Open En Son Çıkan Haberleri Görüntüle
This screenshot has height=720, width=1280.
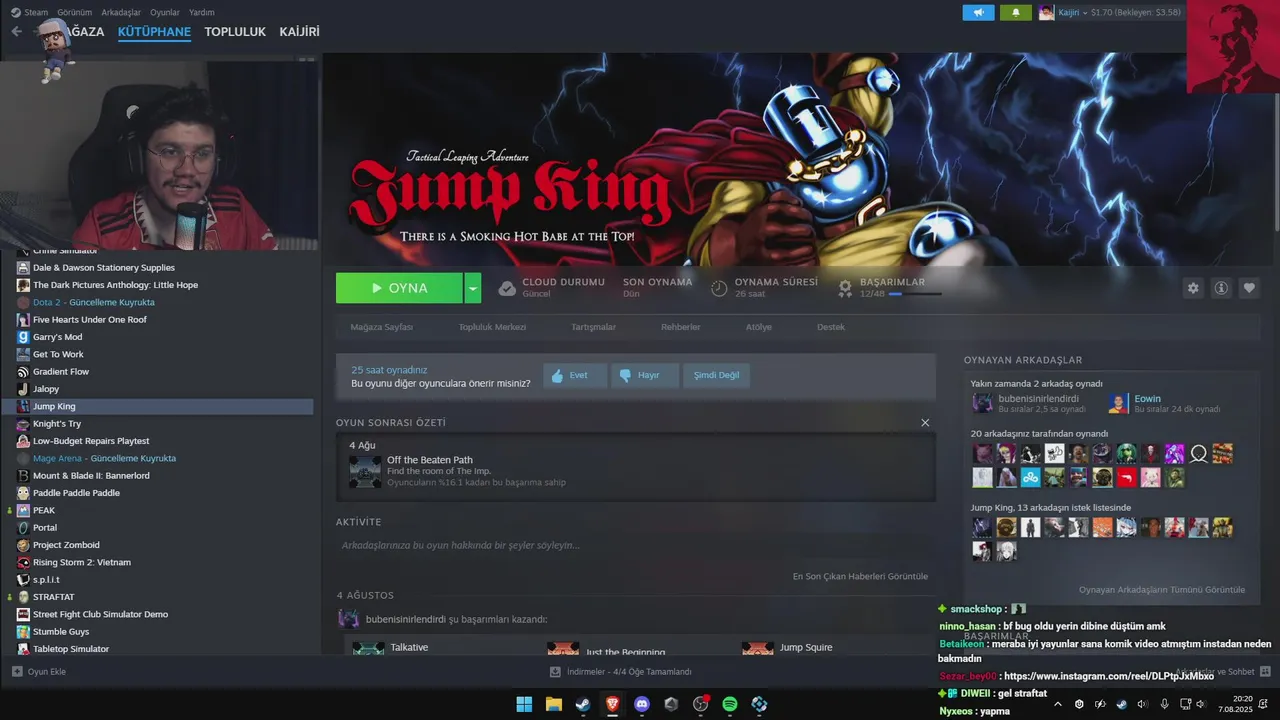click(x=860, y=576)
